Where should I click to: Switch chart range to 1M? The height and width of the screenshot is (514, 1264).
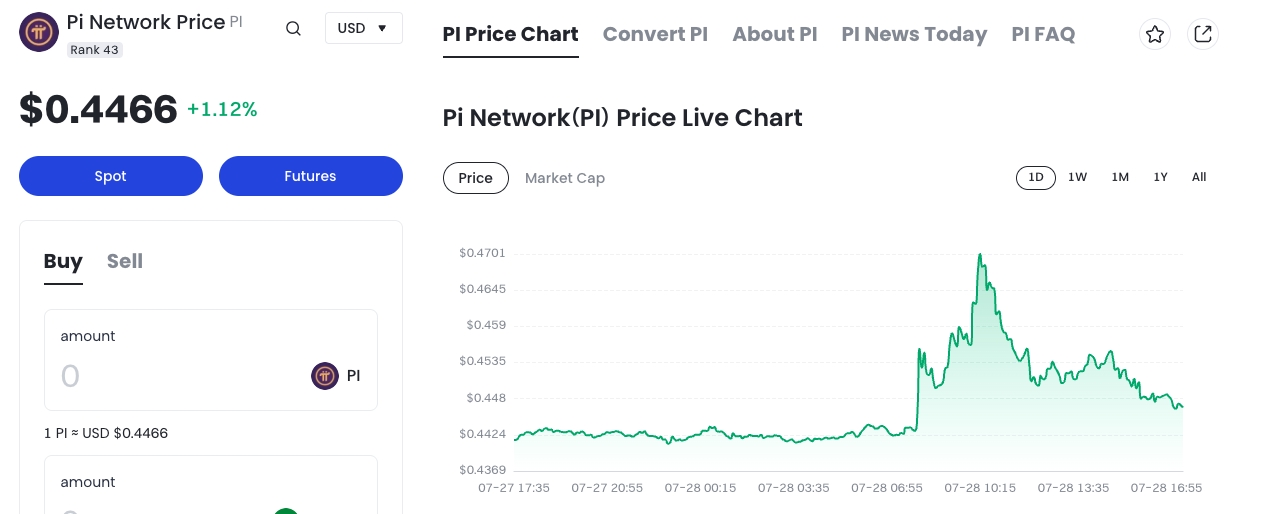(x=1120, y=177)
